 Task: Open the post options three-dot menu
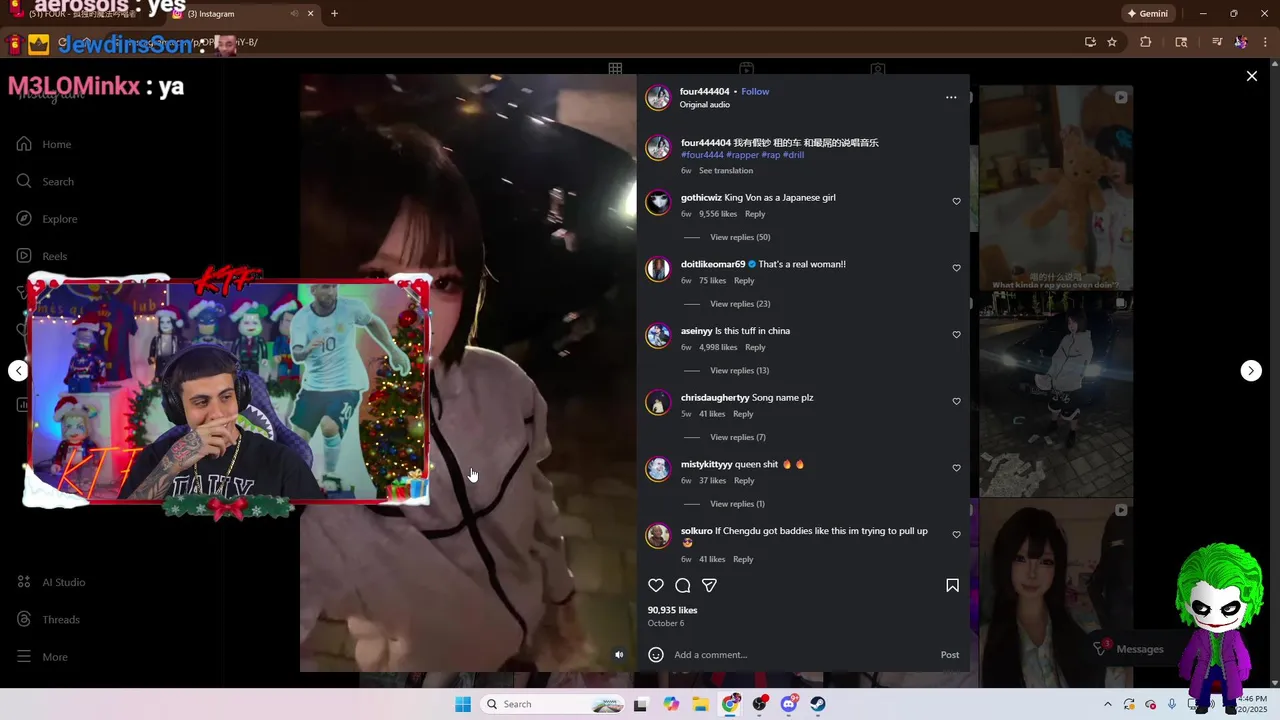coord(951,97)
